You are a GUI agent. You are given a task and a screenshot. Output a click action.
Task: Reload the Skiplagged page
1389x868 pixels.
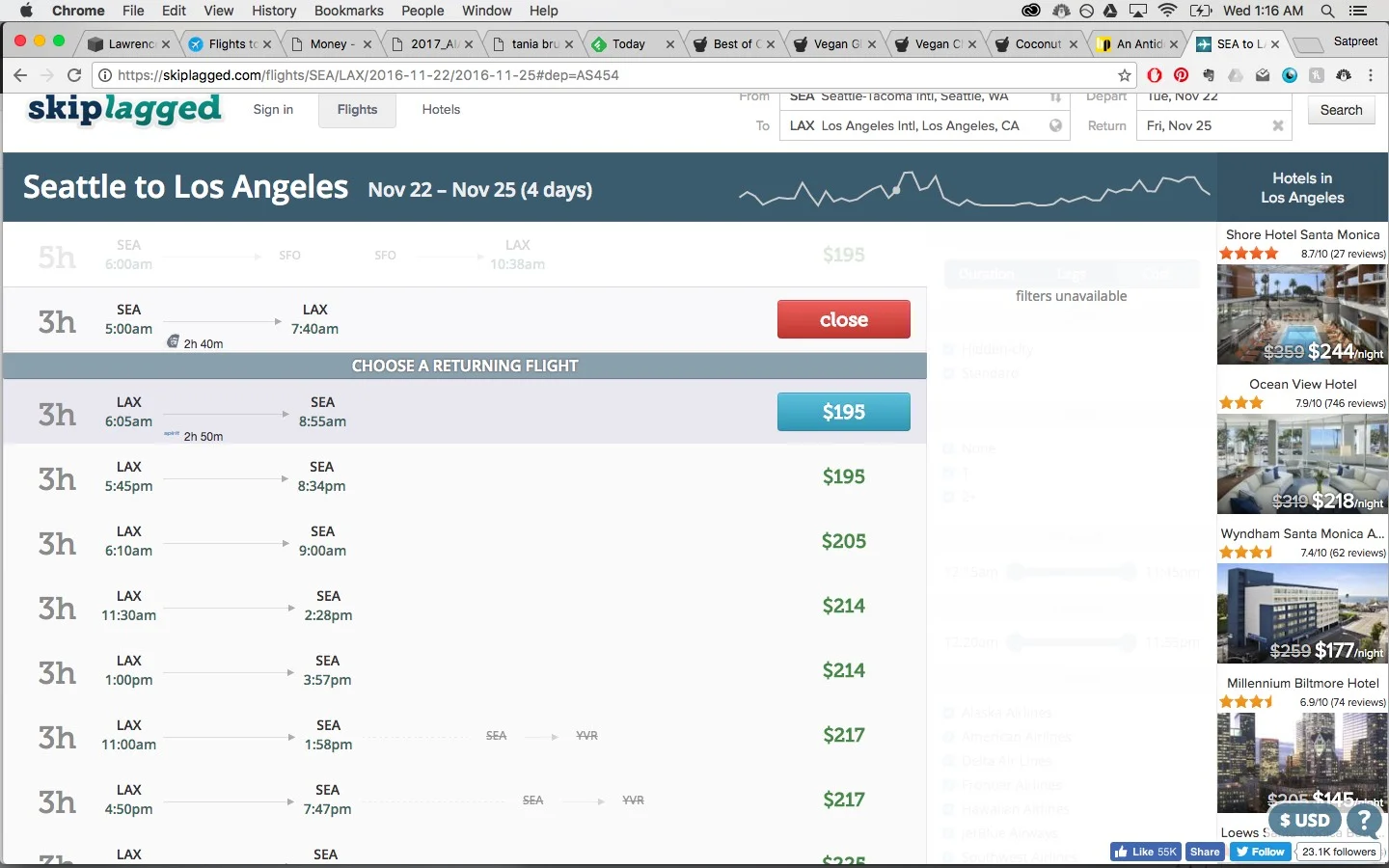[x=74, y=75]
